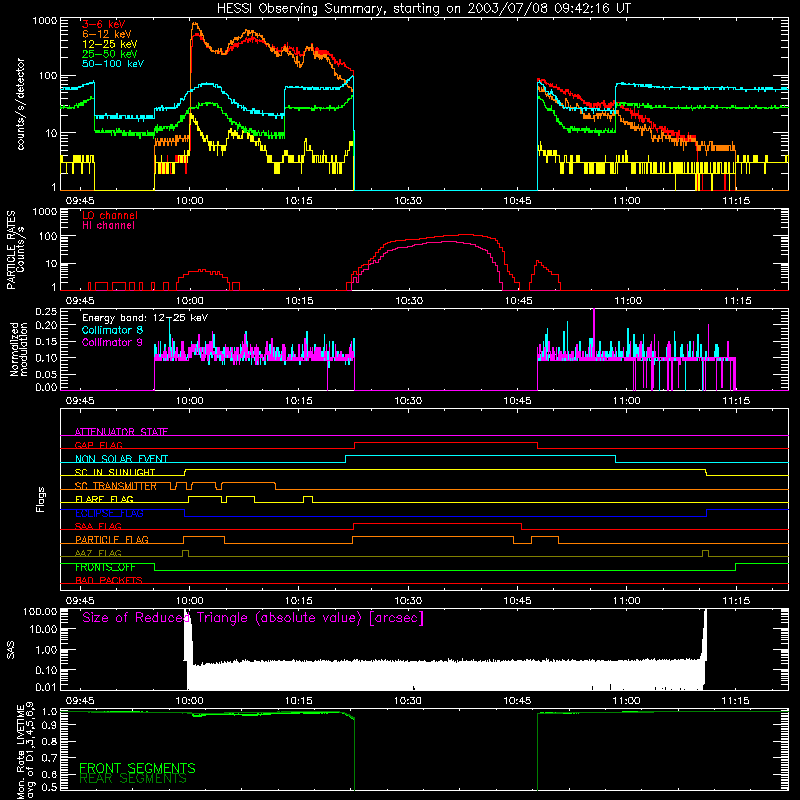This screenshot has height=800, width=800.
Task: Click the Flags panel axis label
Action: (x=41, y=499)
